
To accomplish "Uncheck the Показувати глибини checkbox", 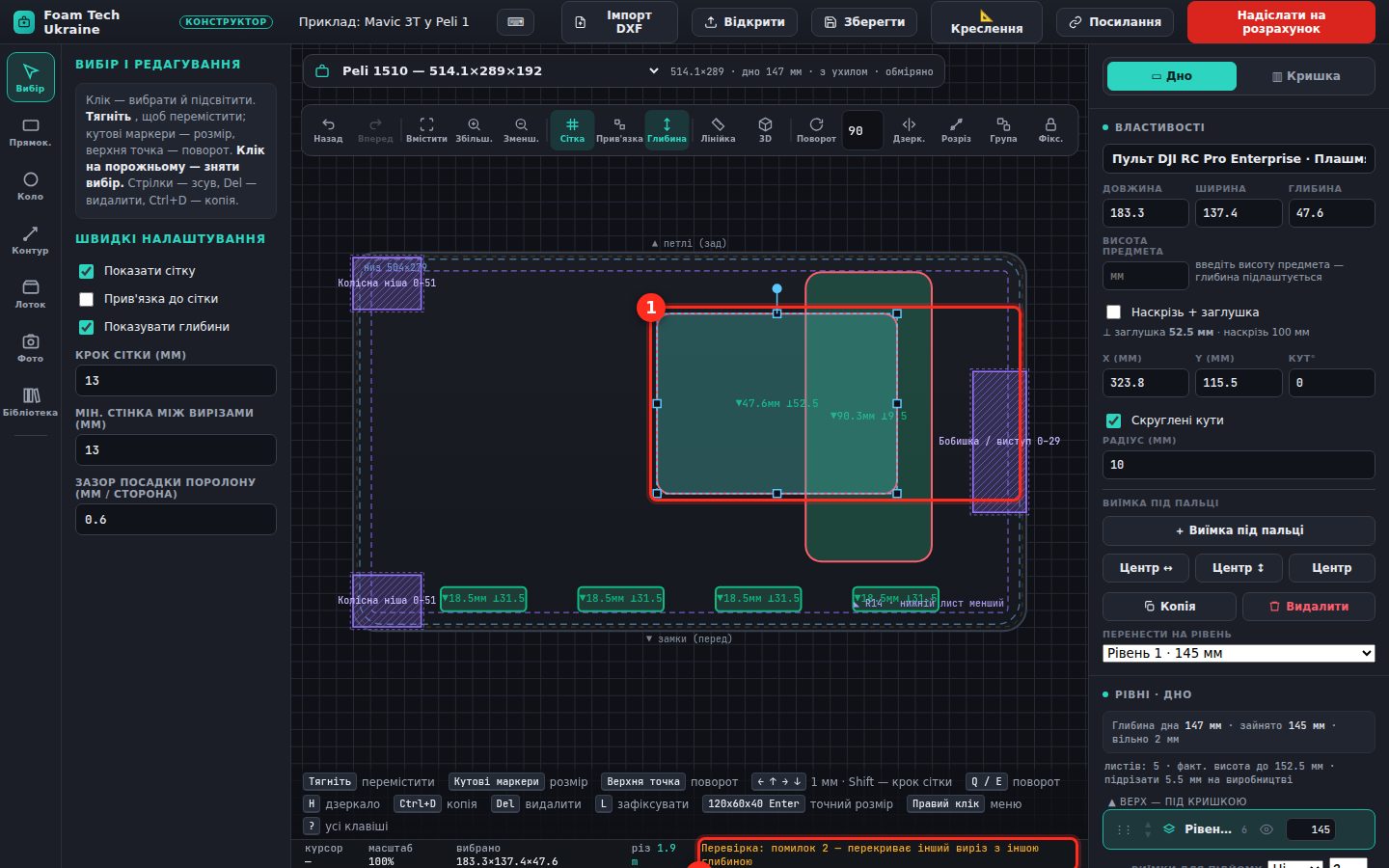I will coord(87,327).
